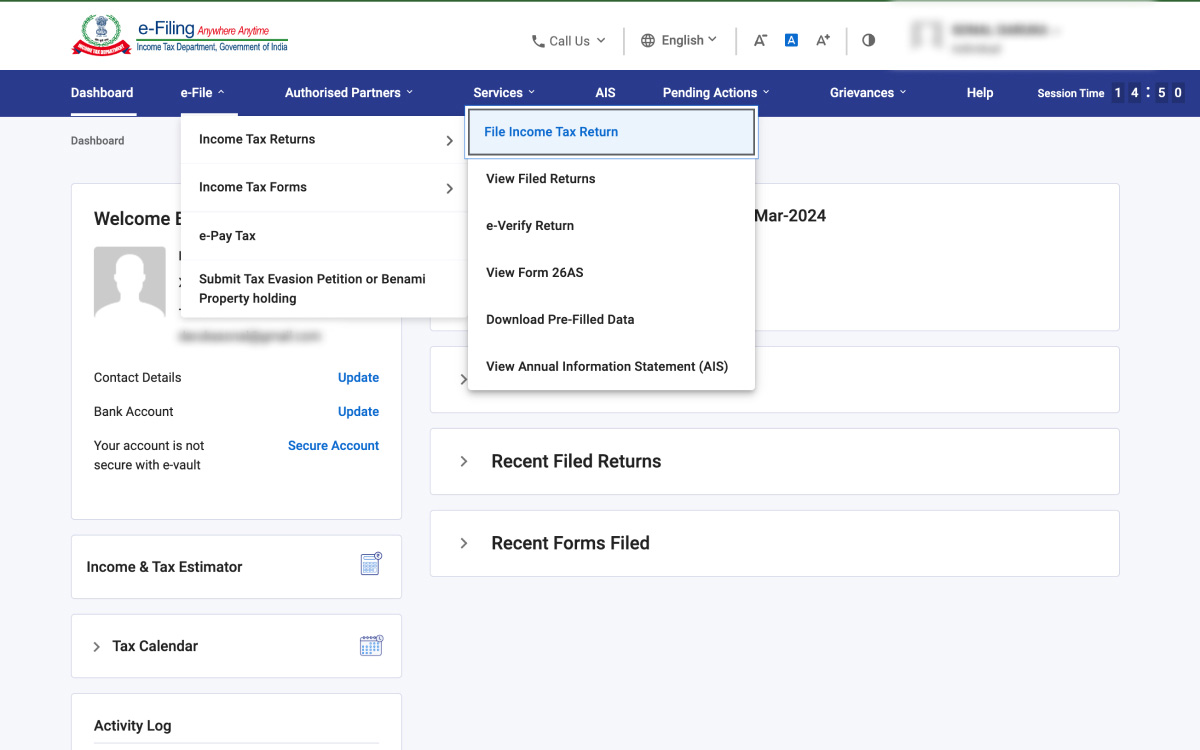Image resolution: width=1200 pixels, height=750 pixels.
Task: Expand the Tax Calendar section
Action: (96, 646)
